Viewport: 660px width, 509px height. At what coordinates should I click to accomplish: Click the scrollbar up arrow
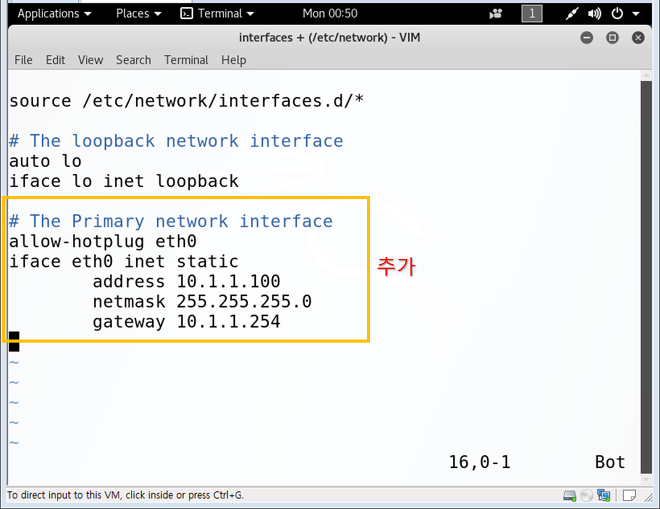tap(646, 75)
